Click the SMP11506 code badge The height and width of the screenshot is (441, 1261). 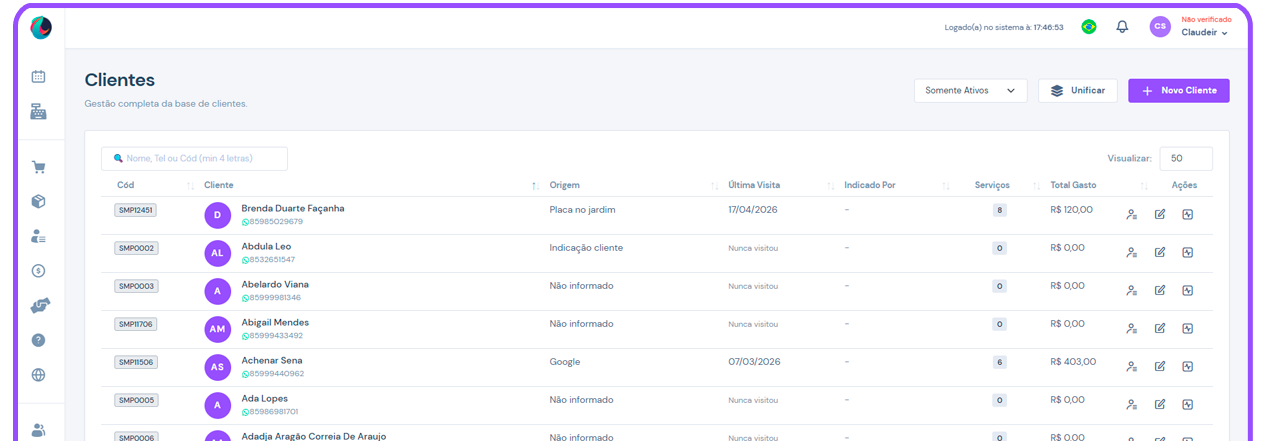[135, 362]
